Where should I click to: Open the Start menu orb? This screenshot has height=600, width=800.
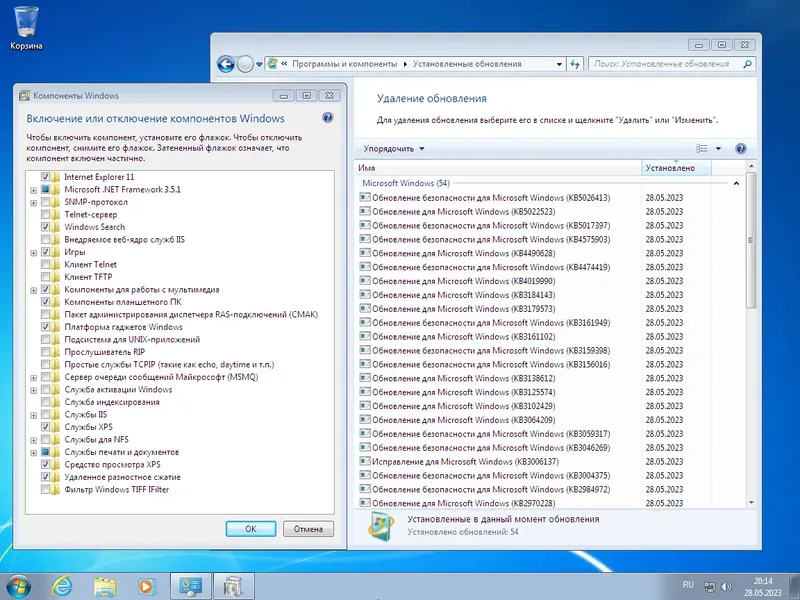point(18,587)
